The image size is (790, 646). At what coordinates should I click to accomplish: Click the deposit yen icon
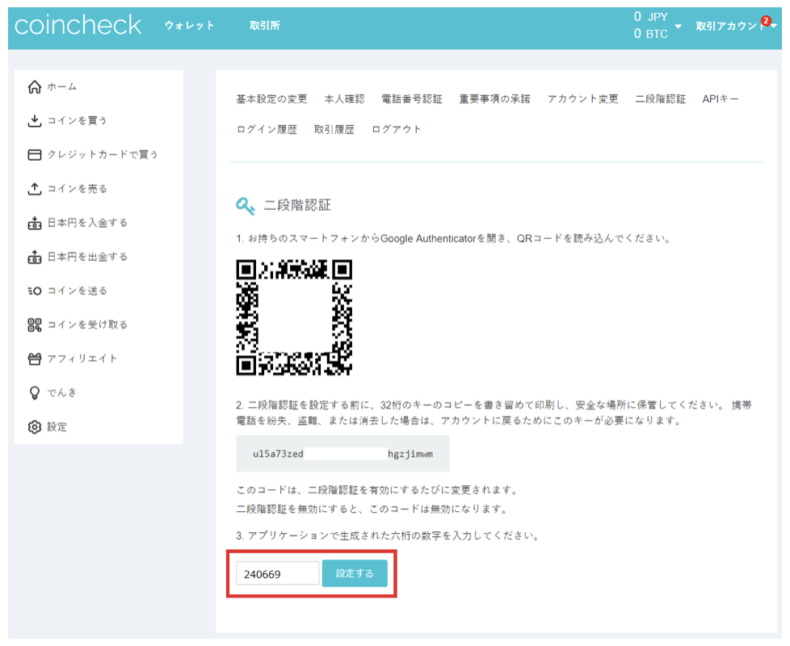coord(34,223)
